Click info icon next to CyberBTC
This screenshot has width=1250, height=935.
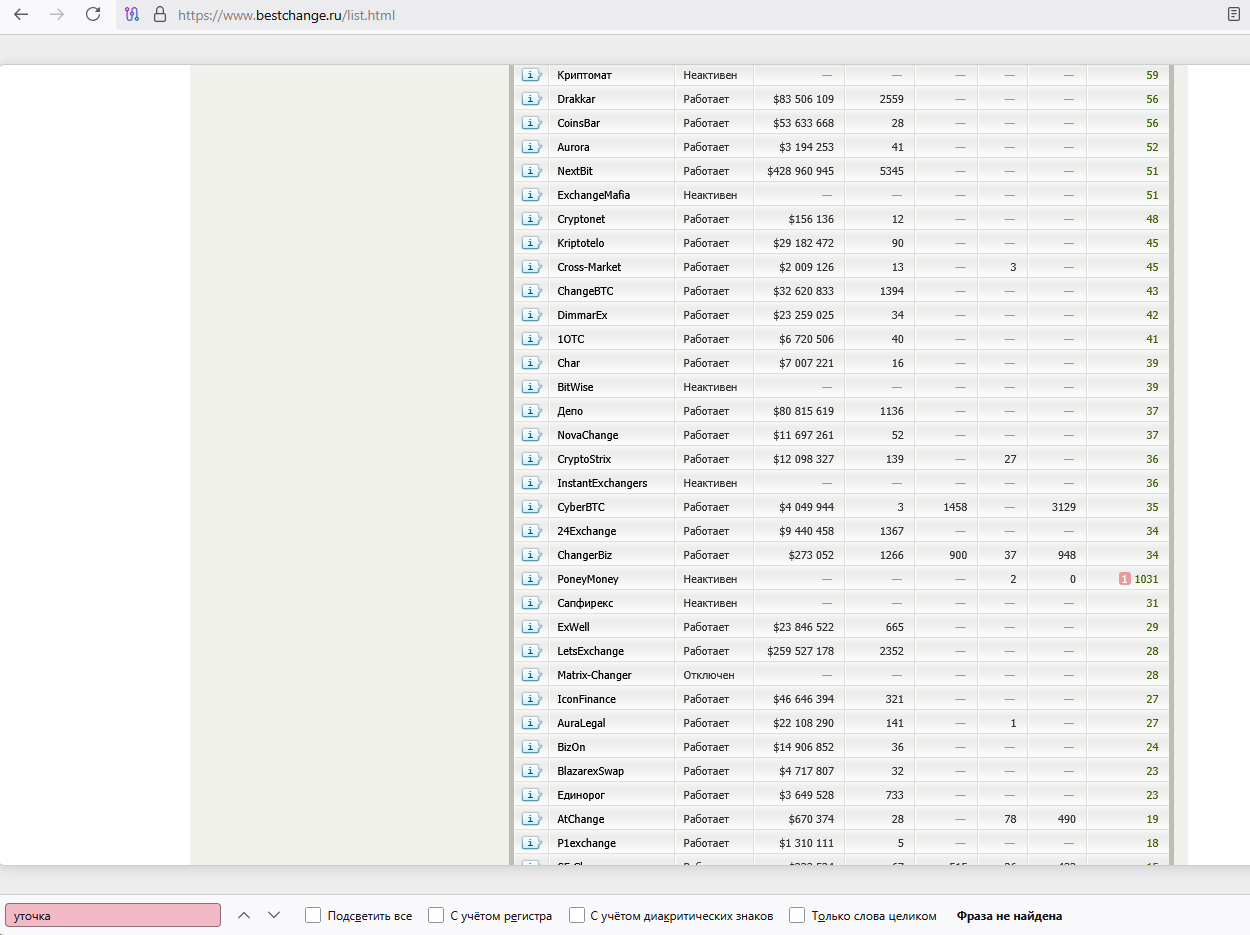(x=531, y=507)
